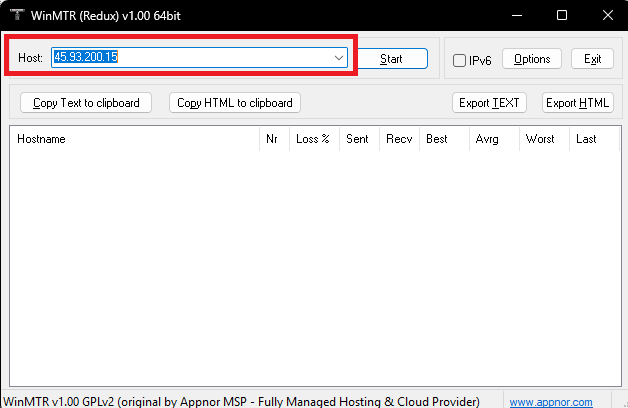Expand the Host dropdown arrow
This screenshot has width=628, height=408.
(339, 58)
